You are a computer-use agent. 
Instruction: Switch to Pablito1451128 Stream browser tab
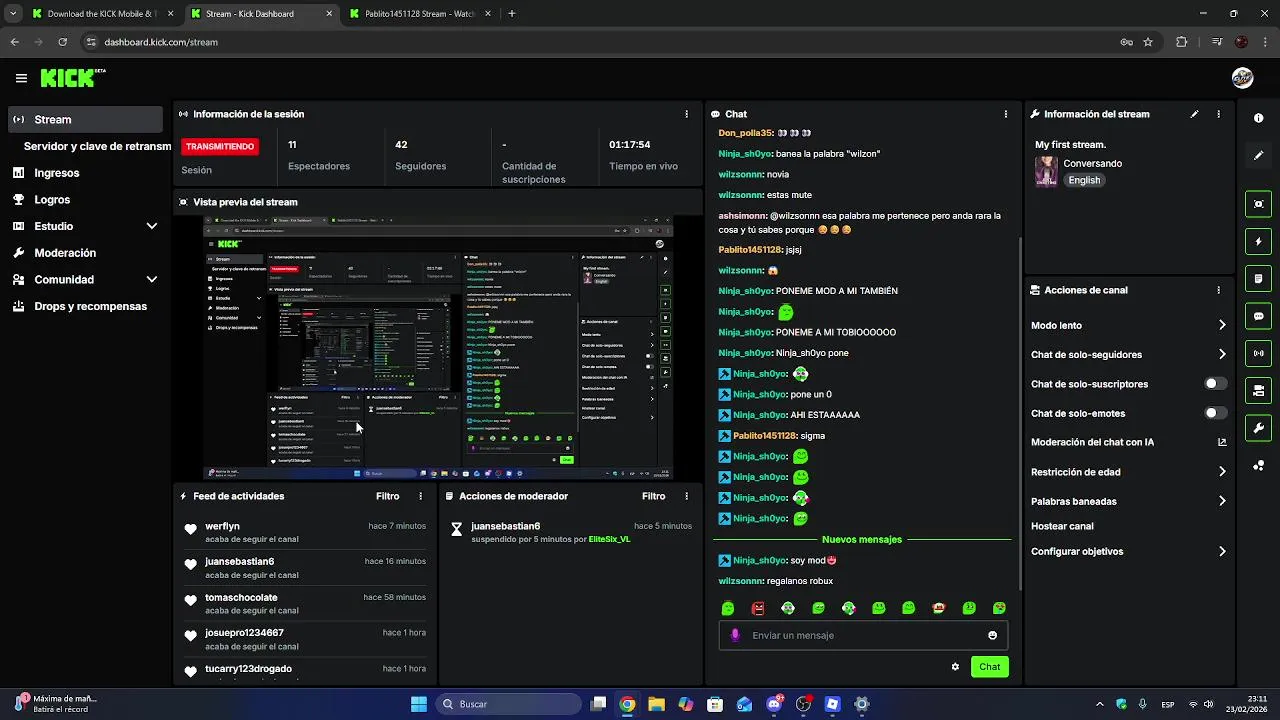tap(418, 14)
